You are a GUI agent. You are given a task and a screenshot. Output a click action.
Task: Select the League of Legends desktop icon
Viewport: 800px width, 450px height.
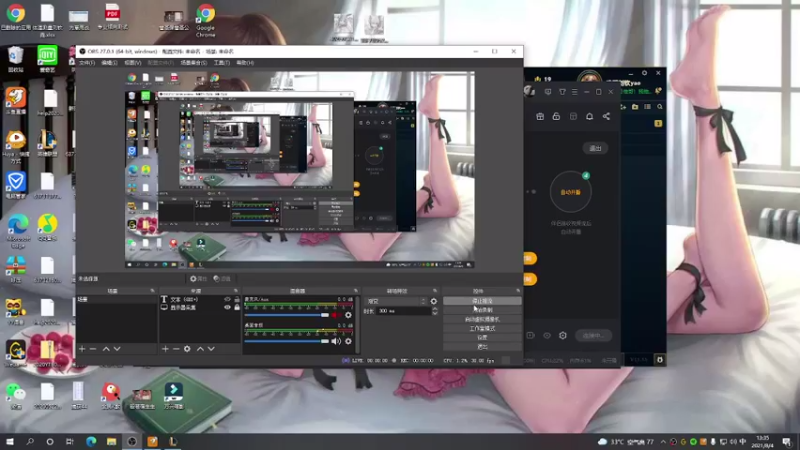point(47,143)
